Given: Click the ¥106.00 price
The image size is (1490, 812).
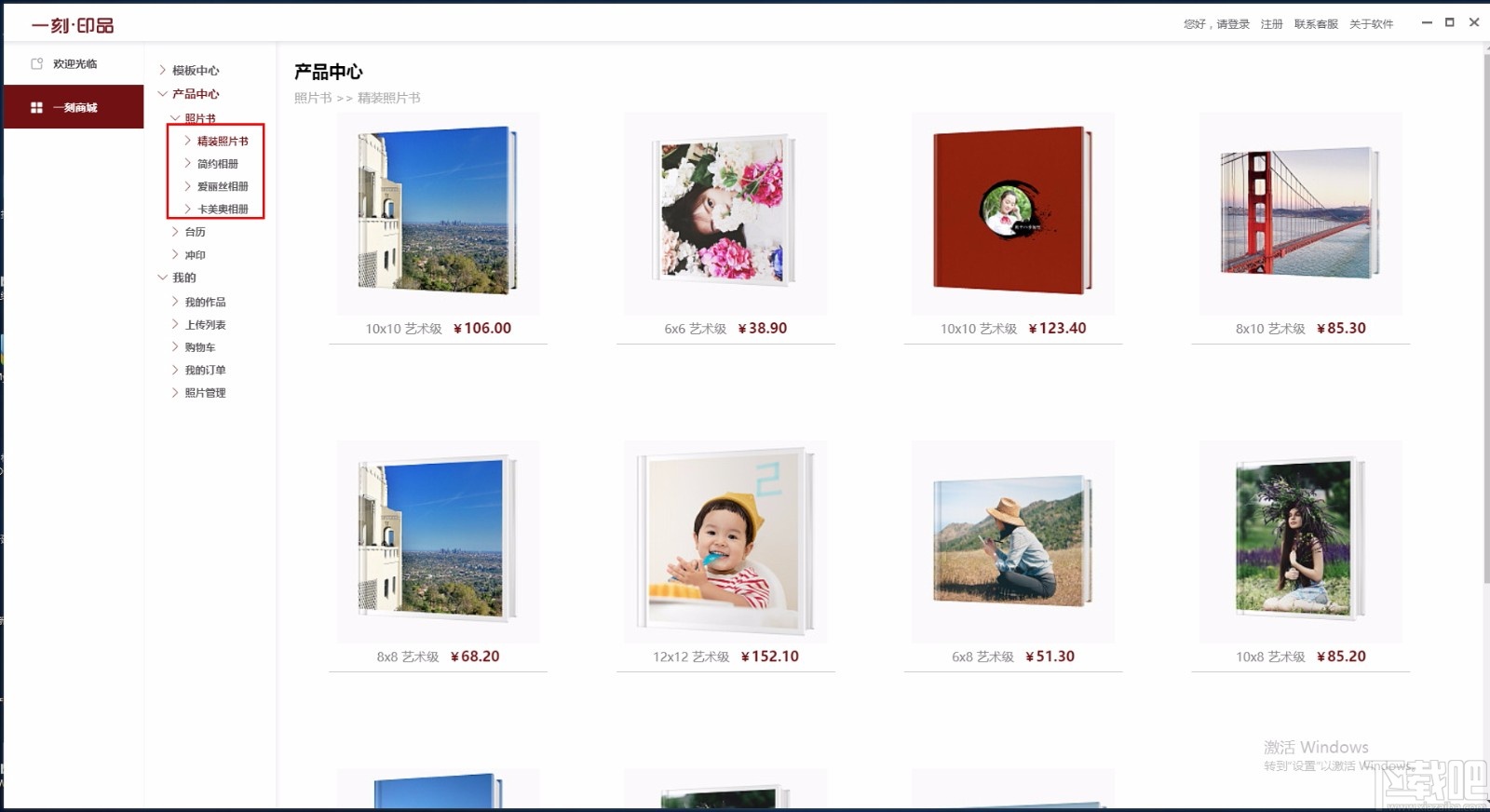Looking at the screenshot, I should click(x=482, y=329).
